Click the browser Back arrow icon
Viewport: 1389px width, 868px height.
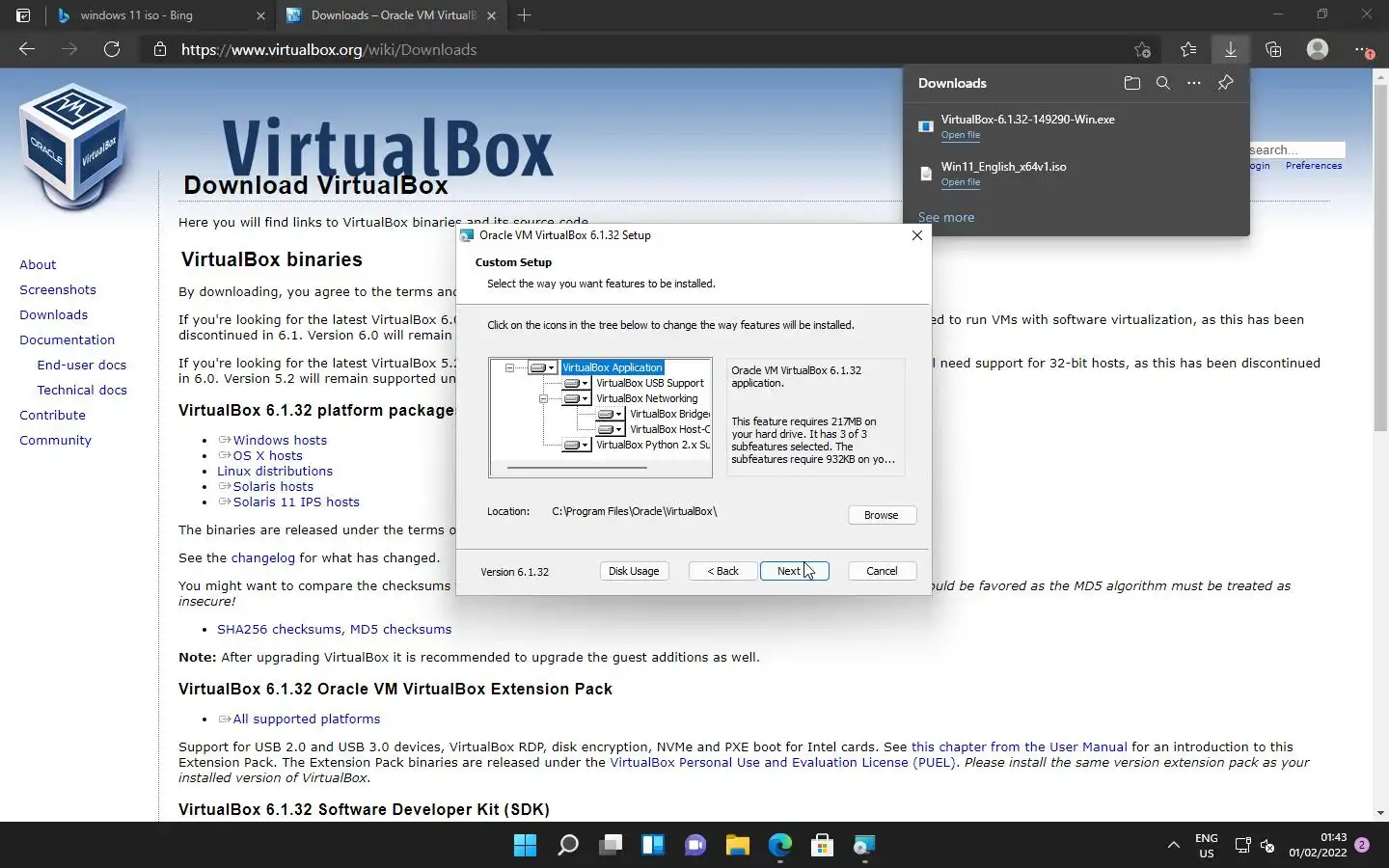(27, 49)
